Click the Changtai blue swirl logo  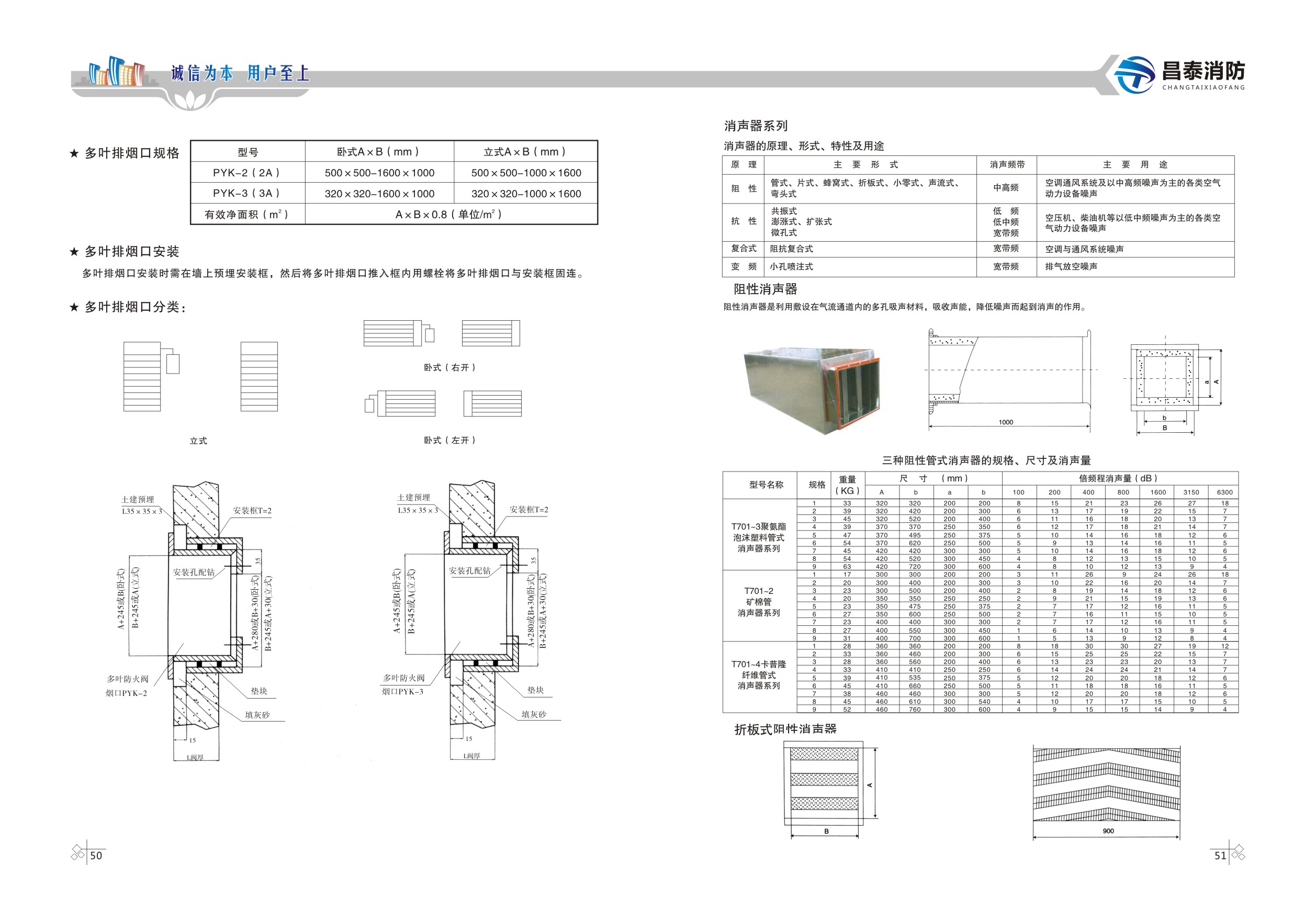[x=1134, y=75]
